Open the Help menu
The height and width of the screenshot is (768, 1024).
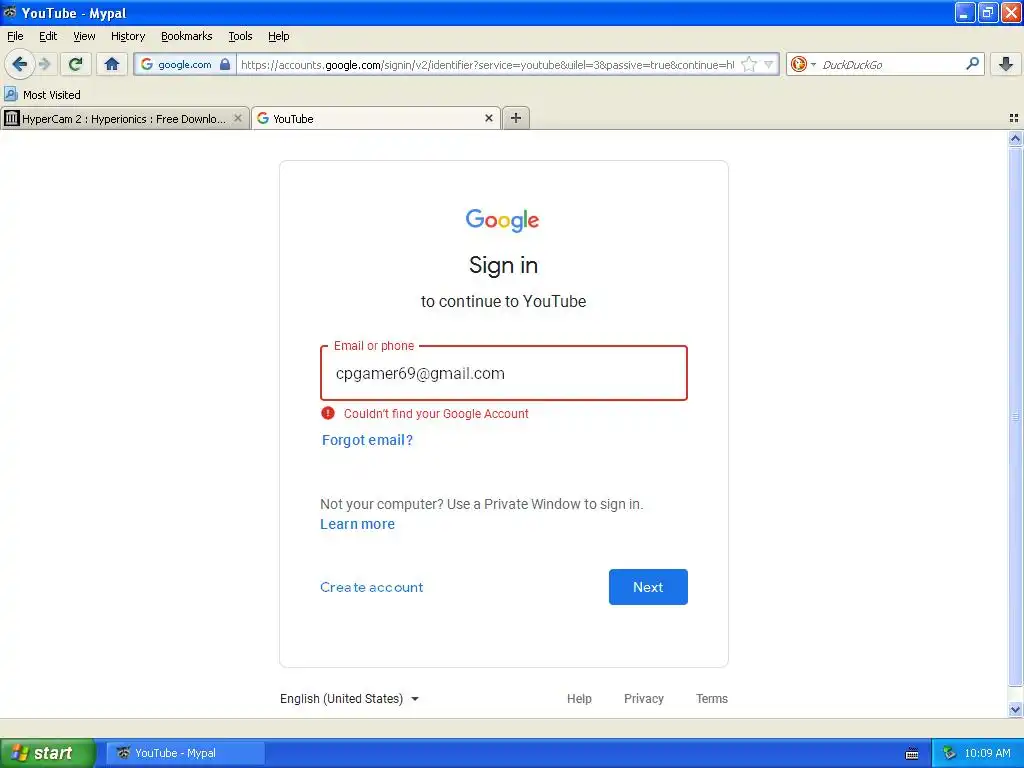coord(279,36)
